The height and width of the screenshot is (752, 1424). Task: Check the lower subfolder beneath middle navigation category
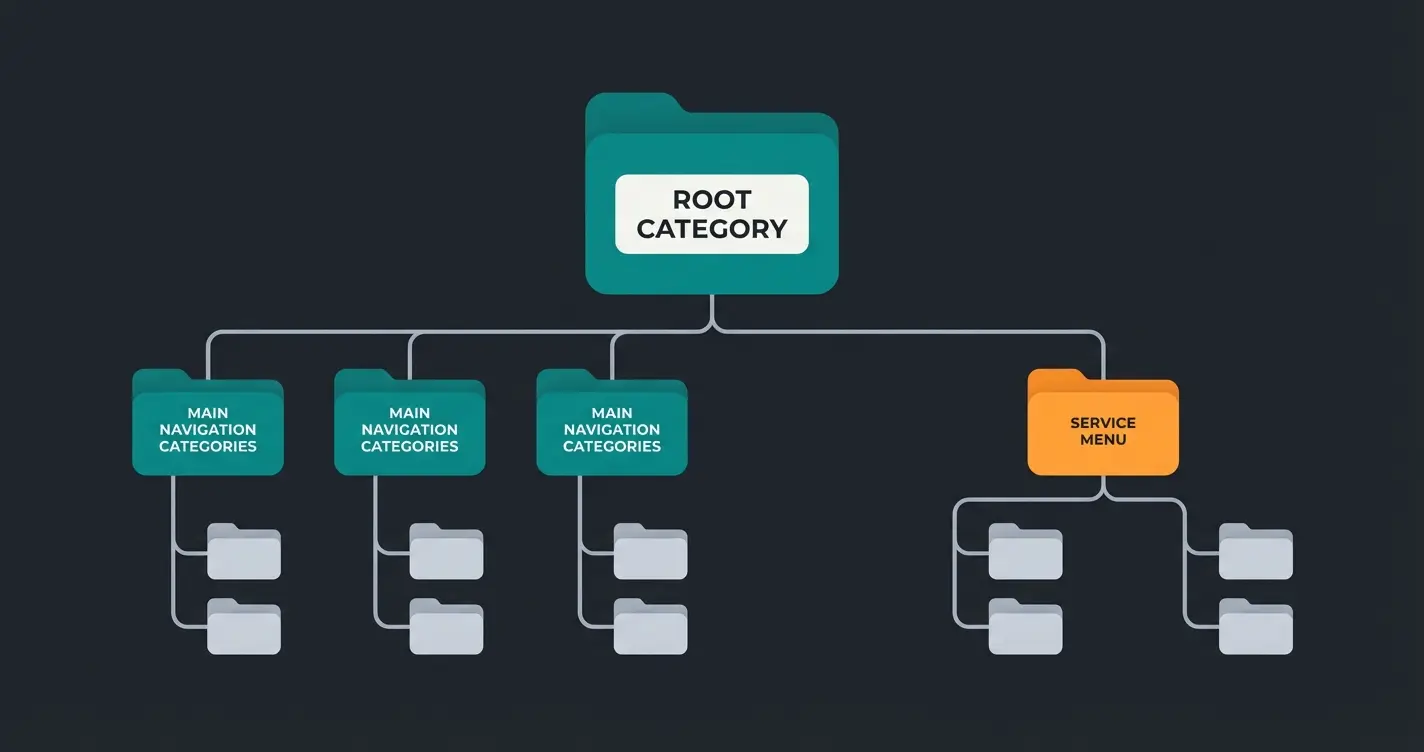[446, 628]
